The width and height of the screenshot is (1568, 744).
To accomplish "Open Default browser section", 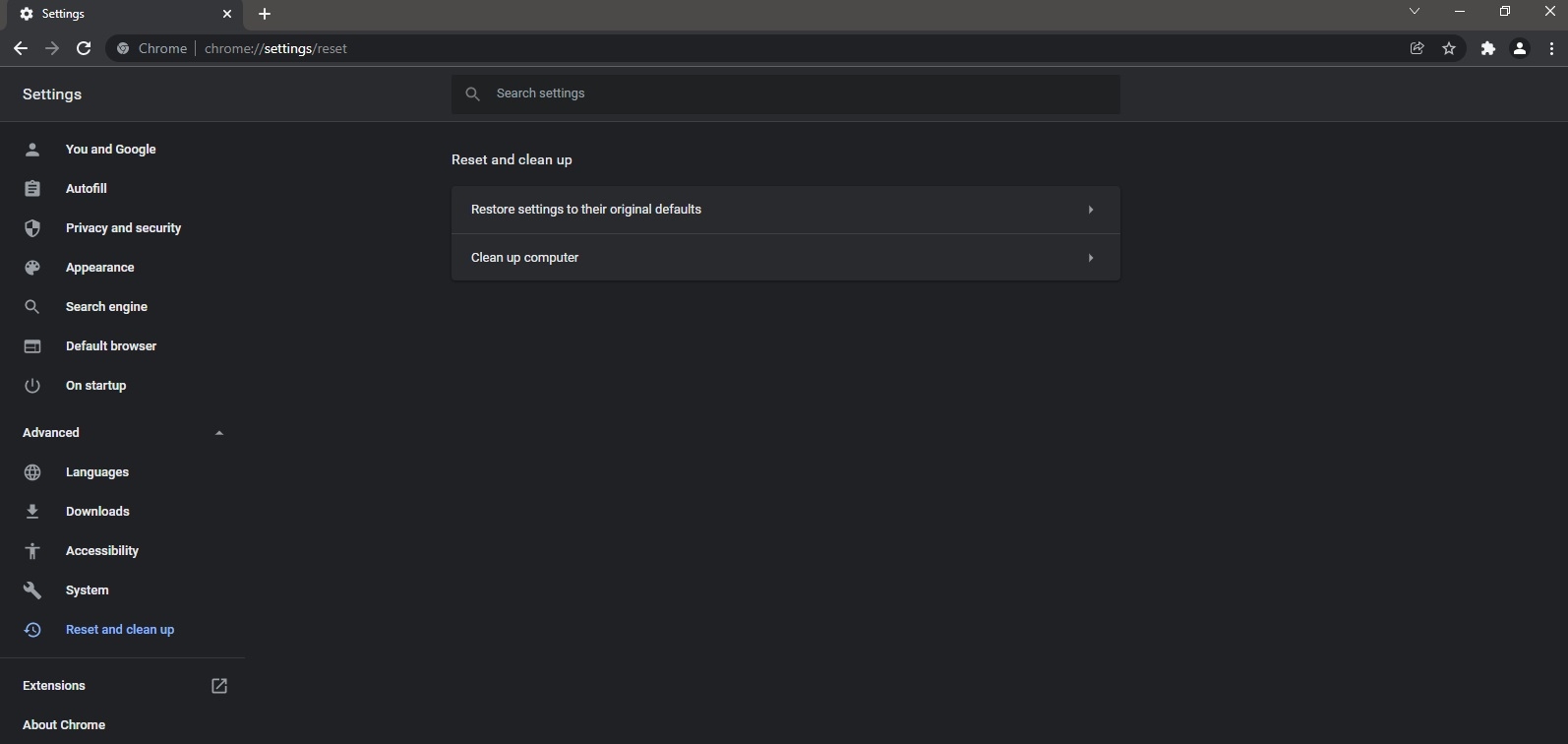I will coord(111,346).
